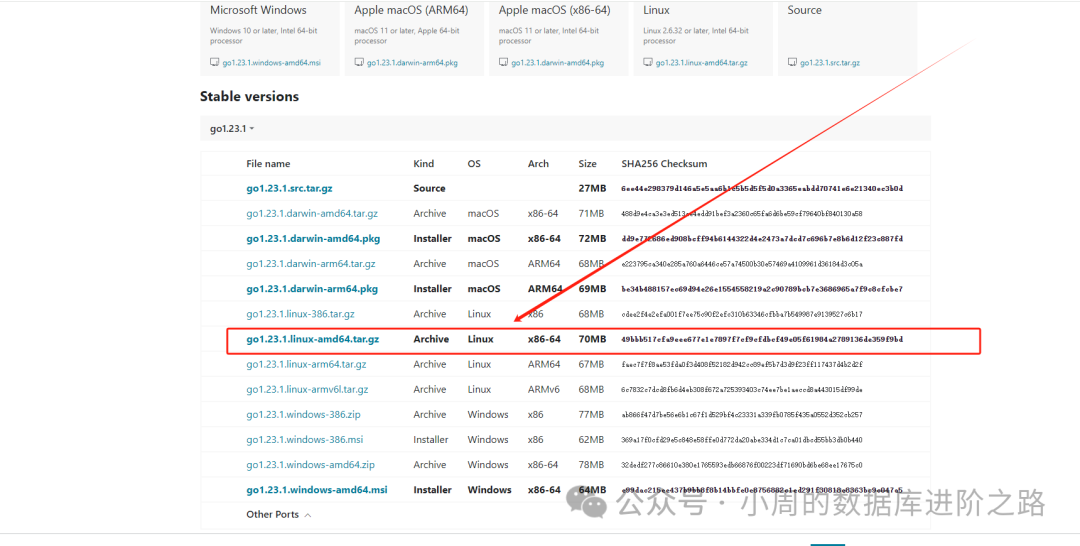
Task: Click the SHA256 checksum of go1.23.1.src.tar.gz
Action: [762, 189]
